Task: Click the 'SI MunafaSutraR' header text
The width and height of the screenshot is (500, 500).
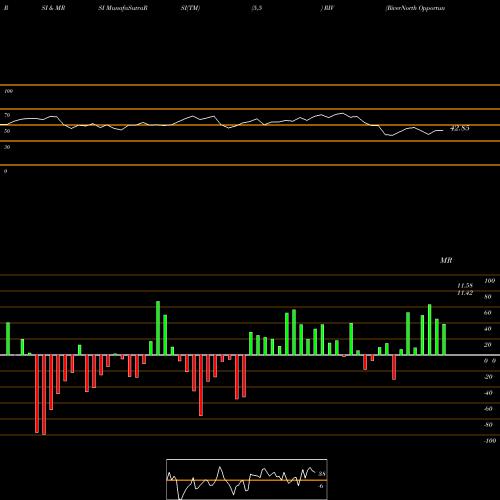Action: click(123, 8)
